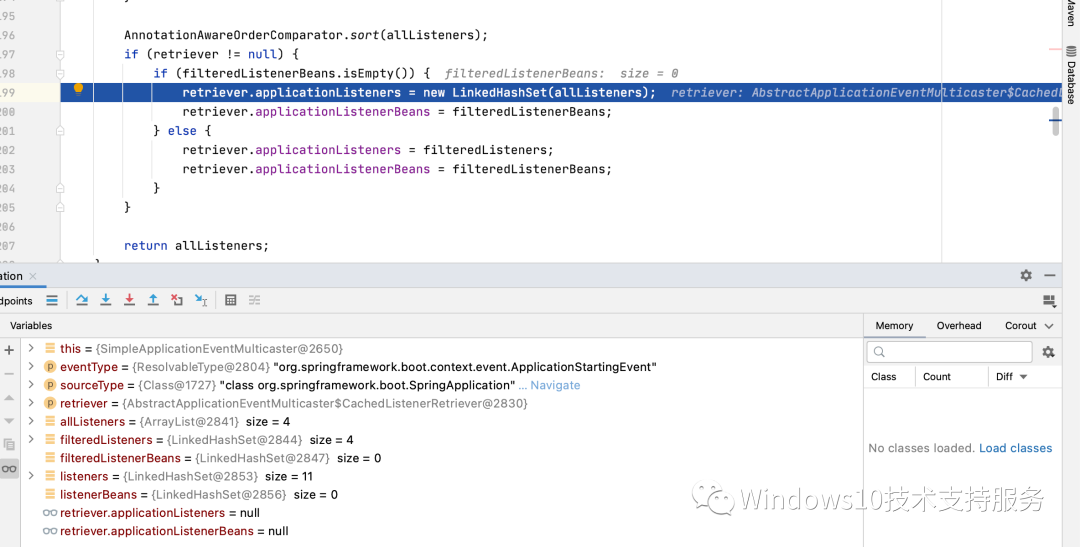
Task: Click the AnnotationAwareOrderComparator.sort line
Action: tap(306, 35)
